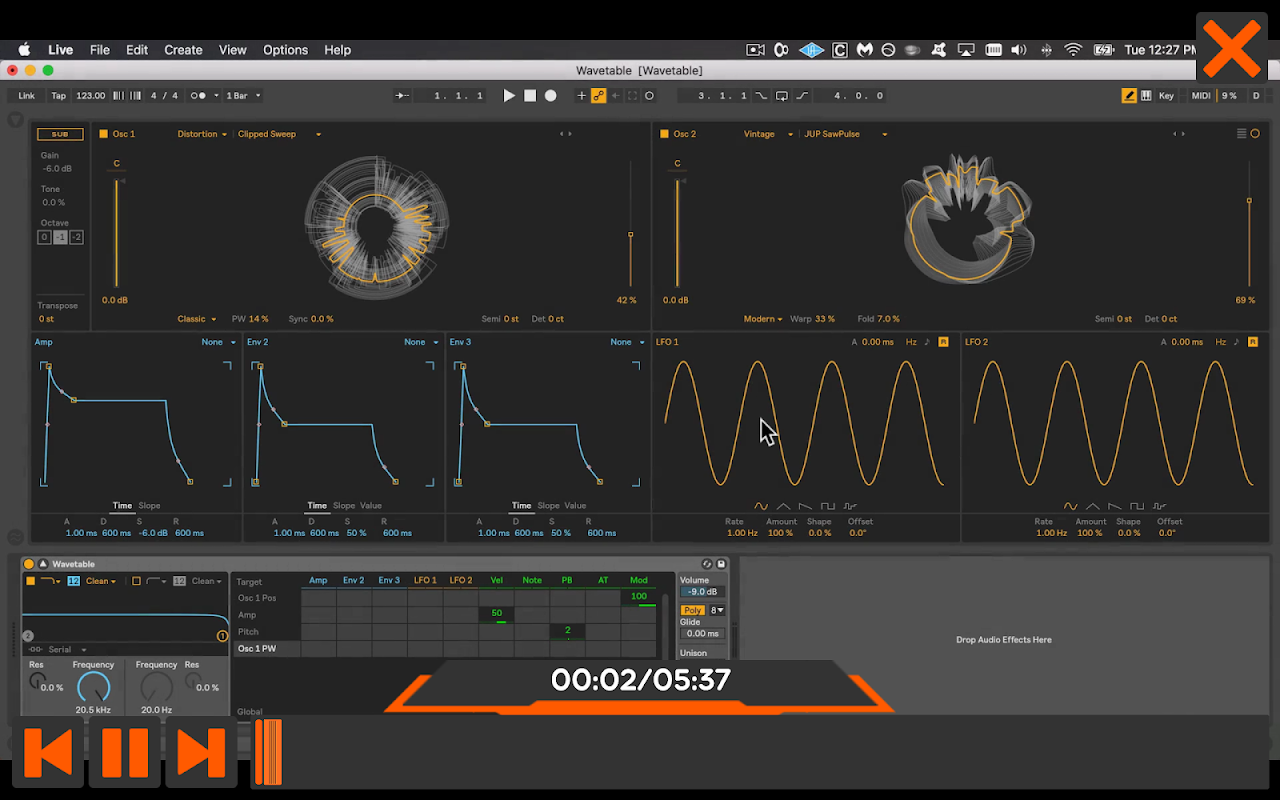Open the Apple menu
The width and height of the screenshot is (1280, 800).
point(24,50)
